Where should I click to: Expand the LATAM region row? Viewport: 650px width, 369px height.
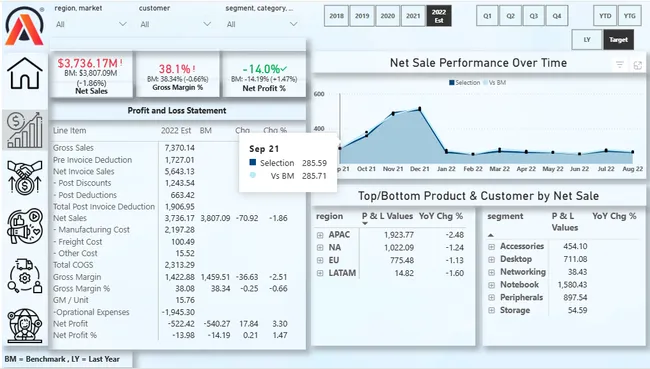pyautogui.click(x=320, y=273)
